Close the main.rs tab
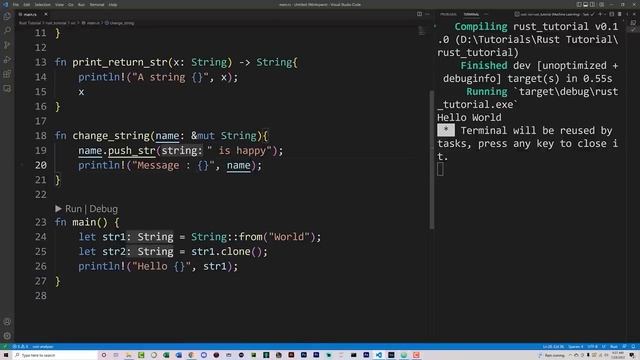The width and height of the screenshot is (640, 360). click(x=46, y=14)
